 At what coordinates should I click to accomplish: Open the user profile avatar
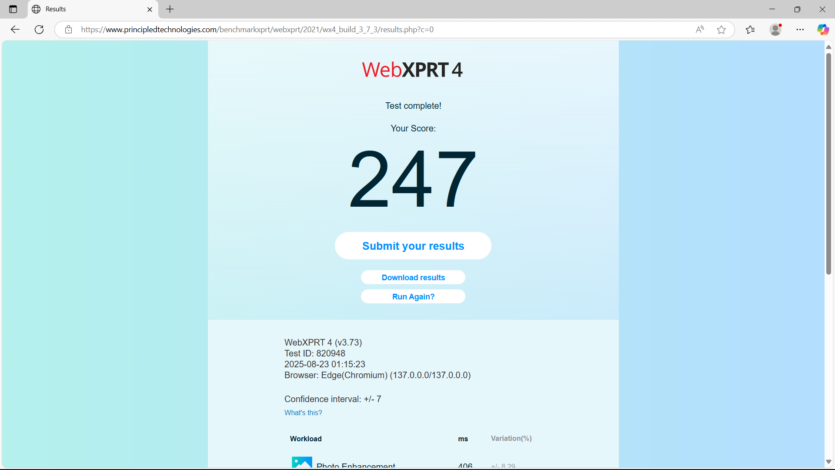775,30
